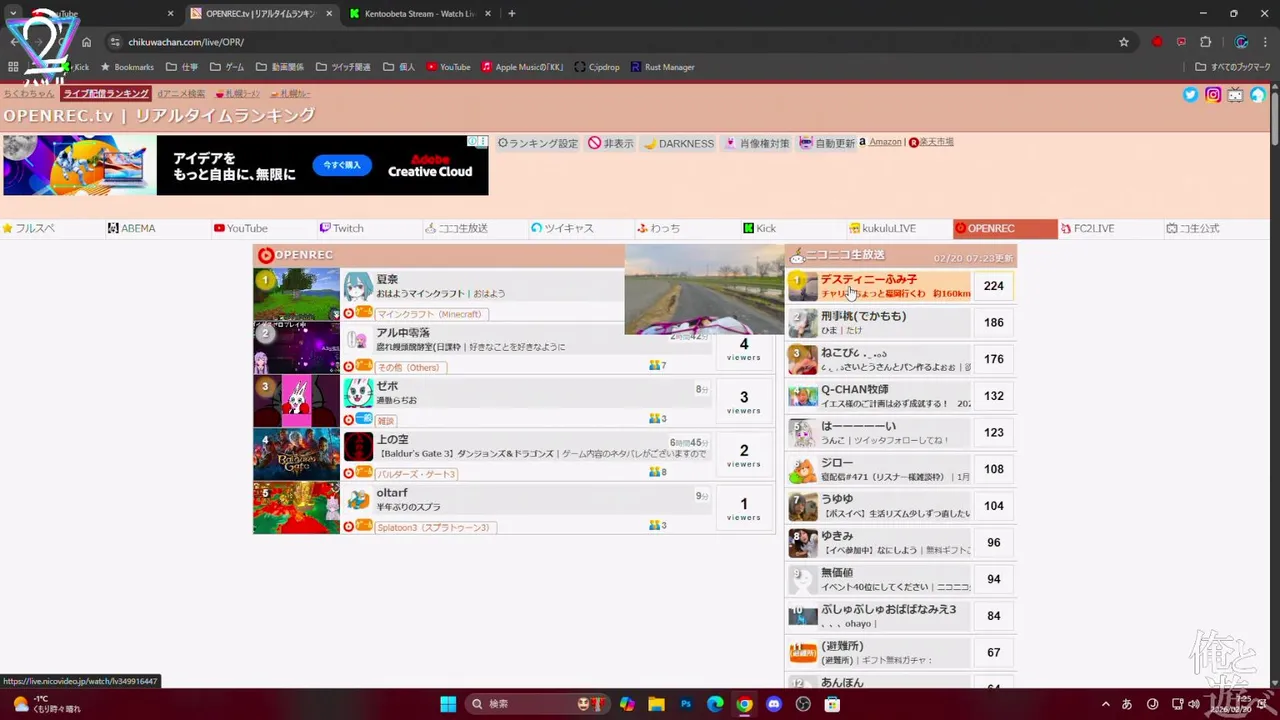This screenshot has height=720, width=1280.
Task: Open Photoshop from the taskbar
Action: (686, 704)
